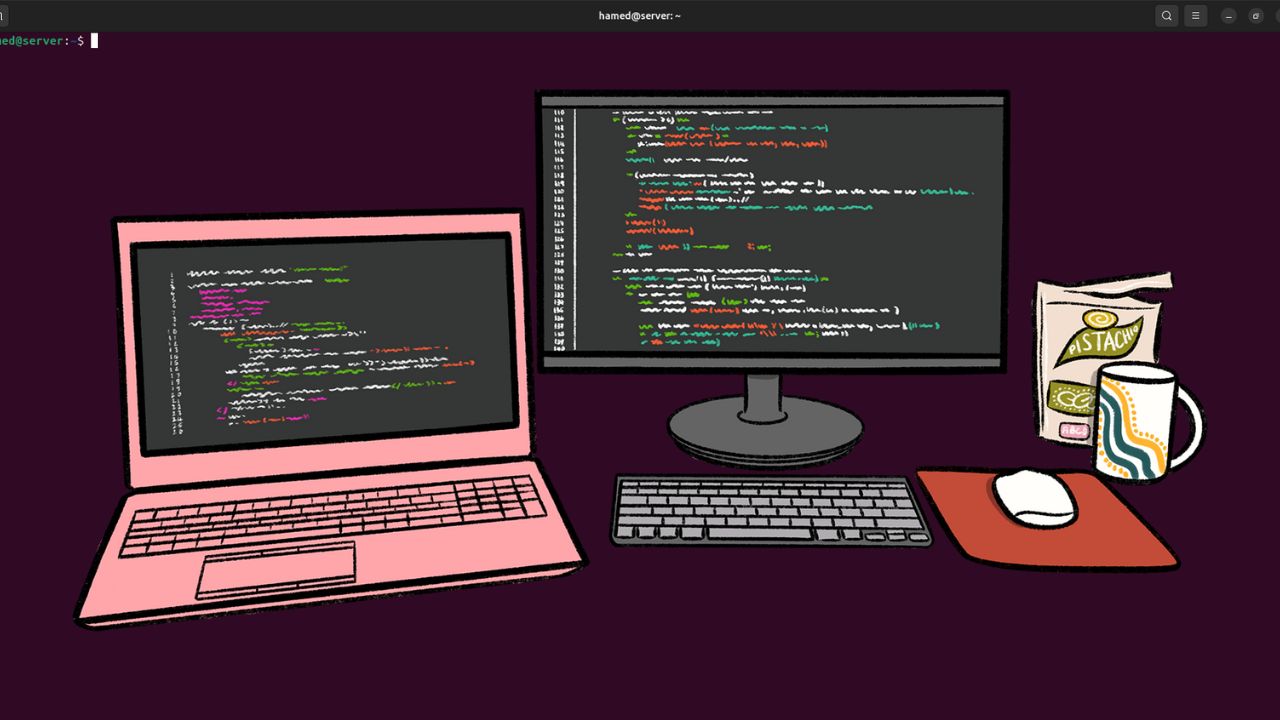Click the green server prompt text
Screen dimensions: 1280x720
pos(32,41)
